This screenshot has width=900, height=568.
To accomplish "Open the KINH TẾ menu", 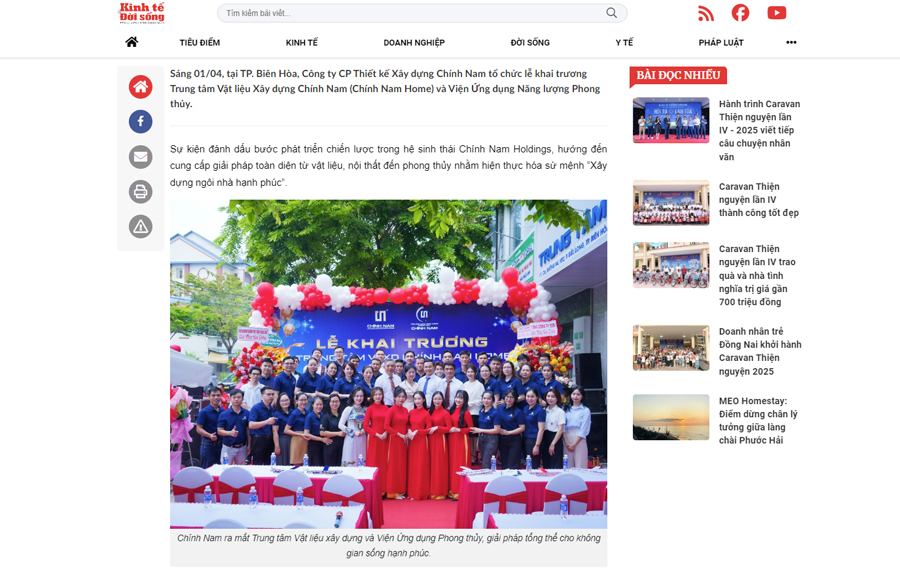I will coord(302,42).
